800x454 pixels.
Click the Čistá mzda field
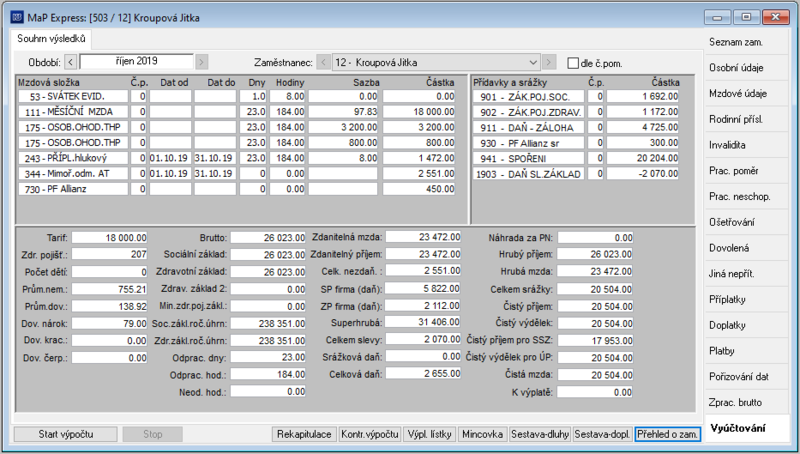[595, 375]
